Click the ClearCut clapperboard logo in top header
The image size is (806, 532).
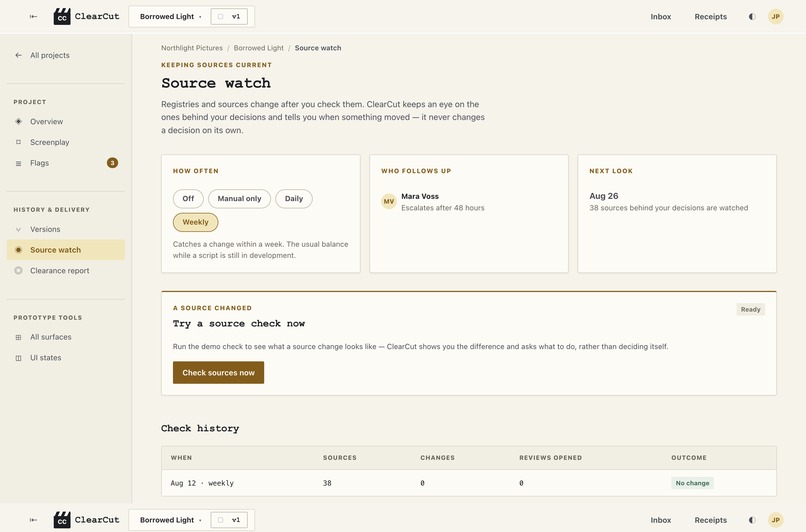tap(62, 16)
